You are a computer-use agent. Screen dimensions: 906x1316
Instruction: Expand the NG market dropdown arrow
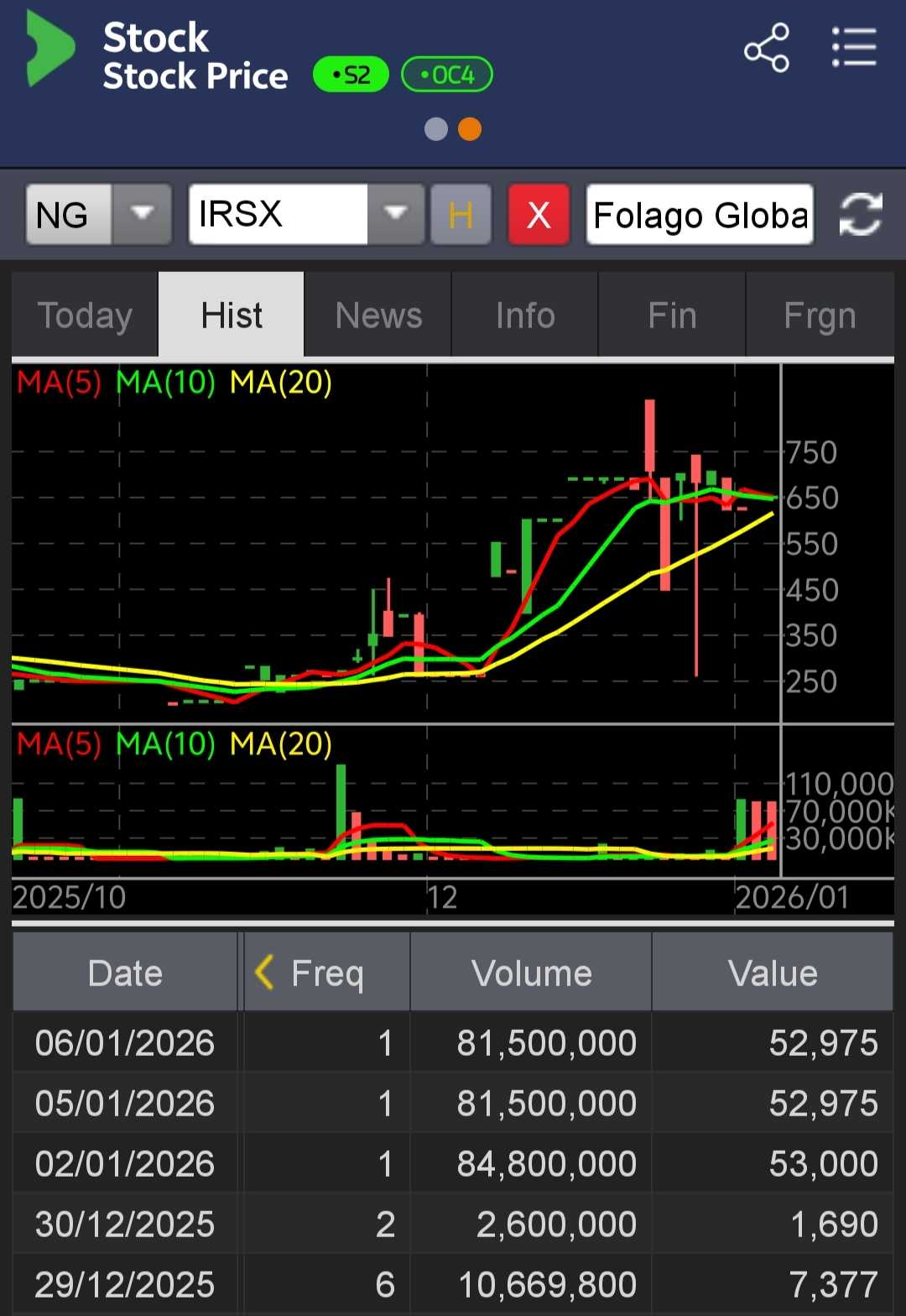[x=142, y=215]
